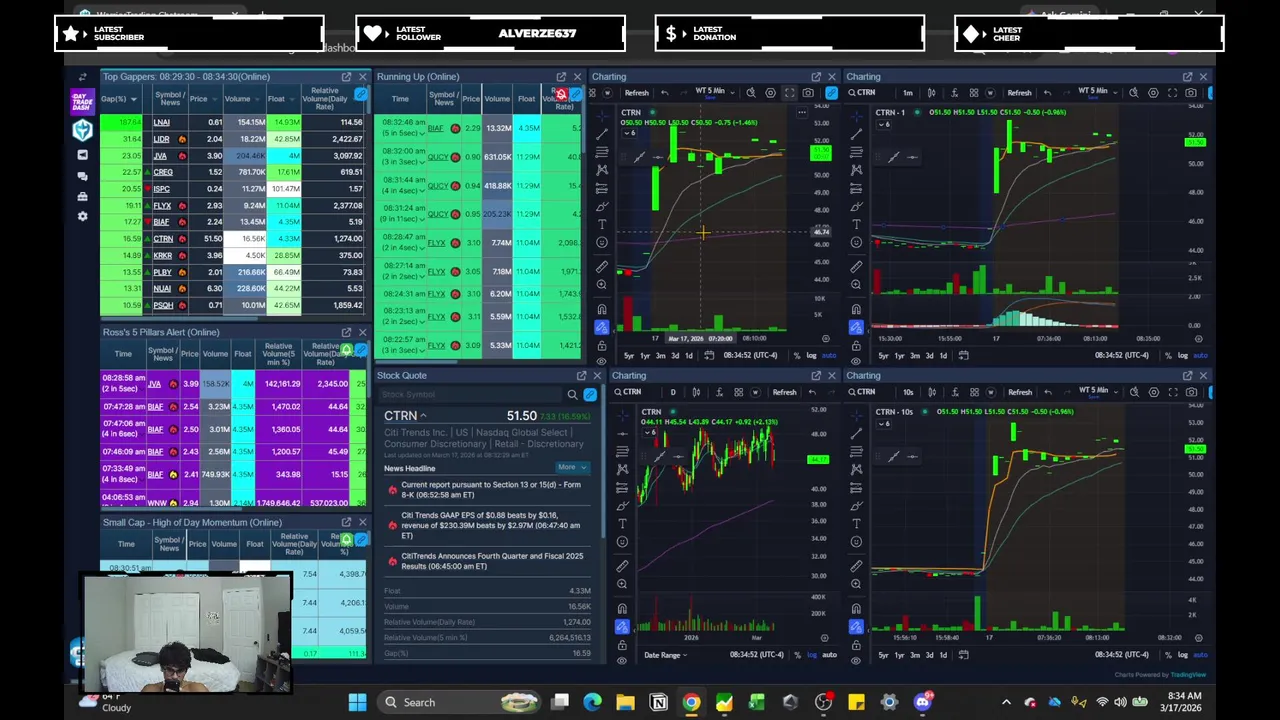Open LNAI symbol in Top Gappers
Viewport: 1280px width, 720px height.
(162, 122)
